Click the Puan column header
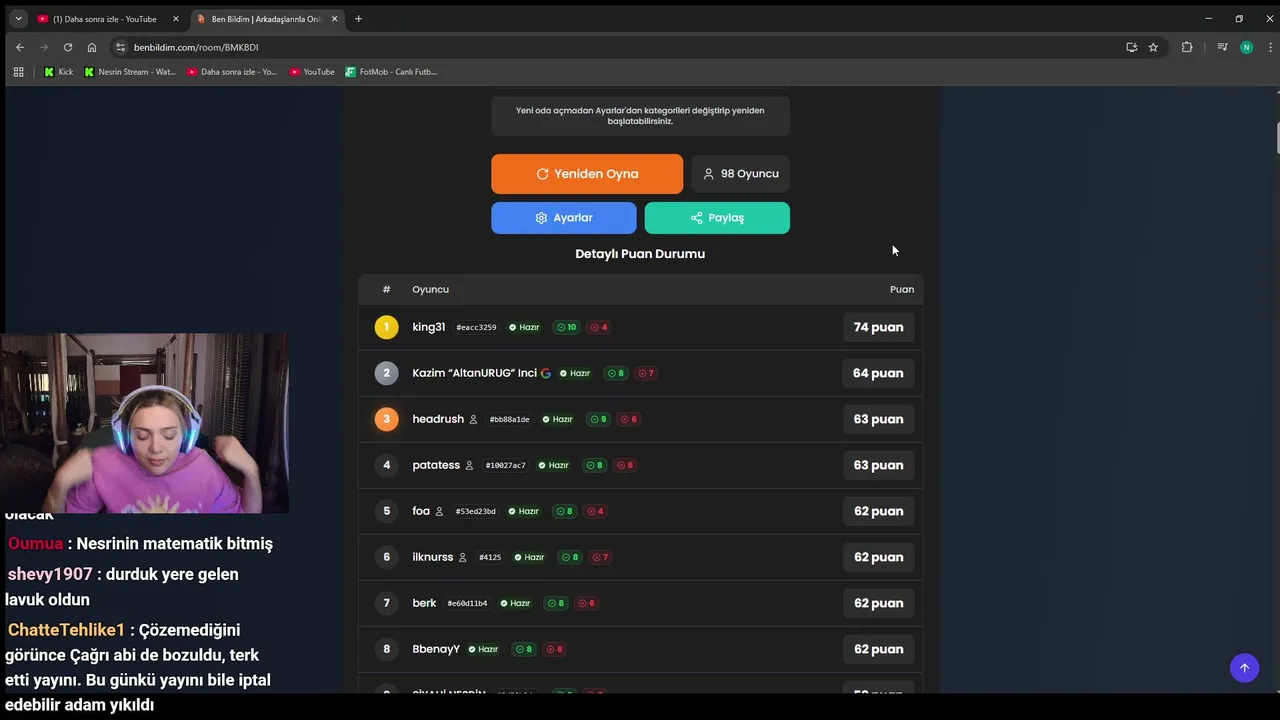This screenshot has width=1280, height=720. click(x=902, y=289)
